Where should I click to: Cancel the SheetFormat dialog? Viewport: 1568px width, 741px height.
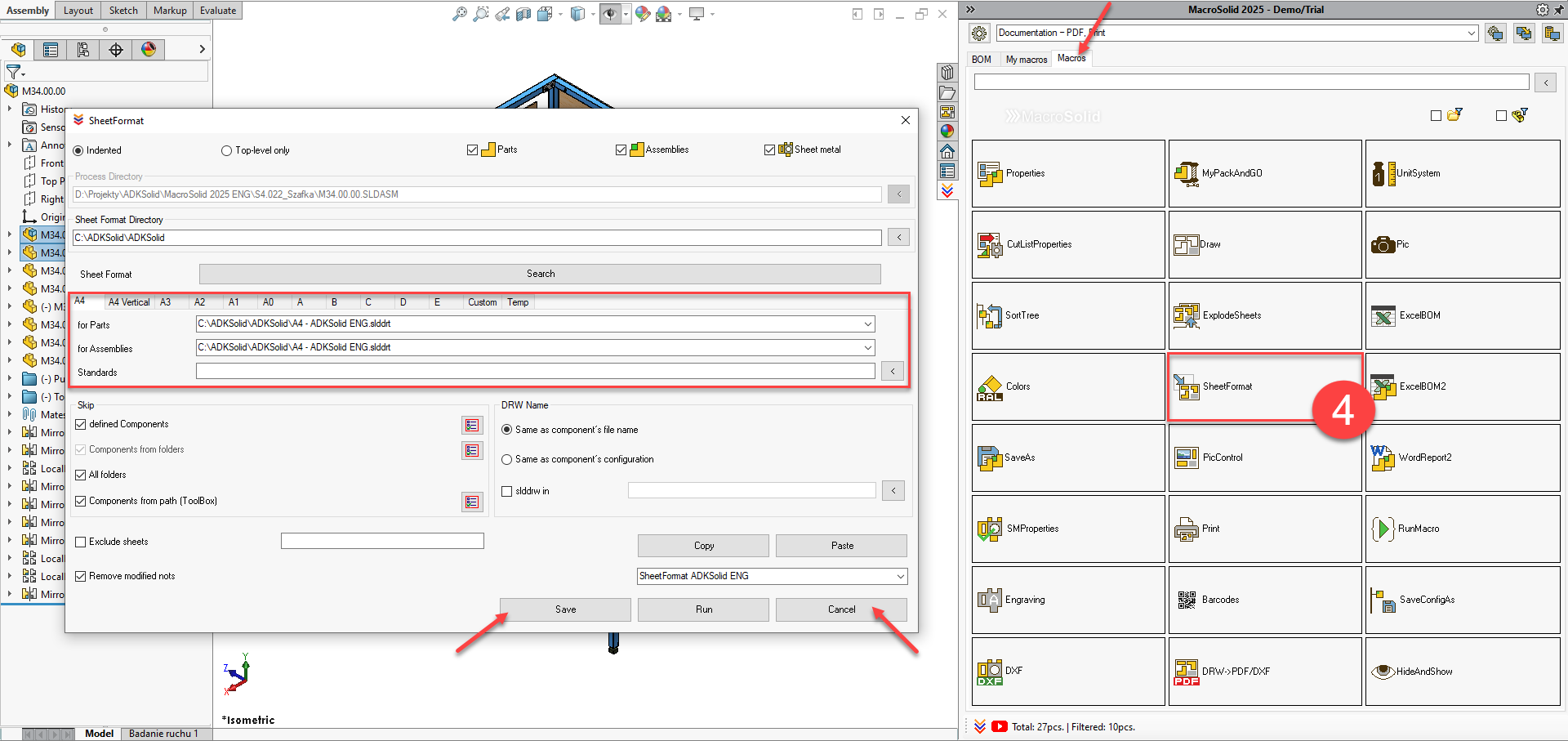point(841,609)
